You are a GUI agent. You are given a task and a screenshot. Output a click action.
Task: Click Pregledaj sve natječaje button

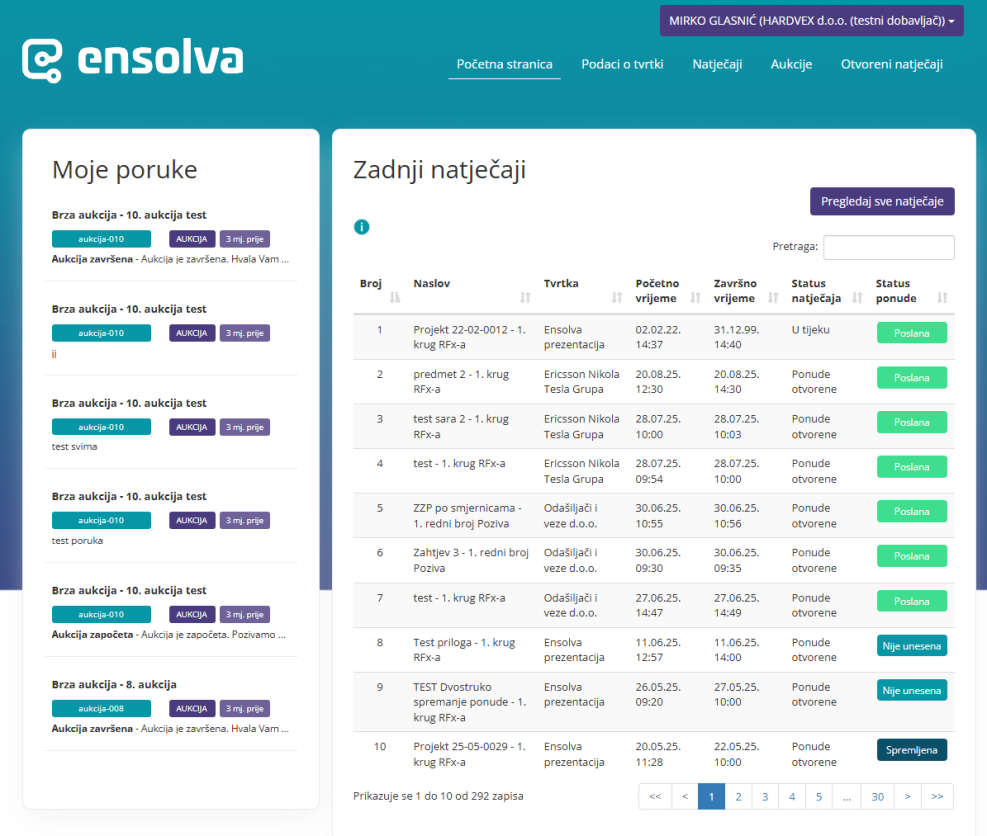tap(882, 201)
